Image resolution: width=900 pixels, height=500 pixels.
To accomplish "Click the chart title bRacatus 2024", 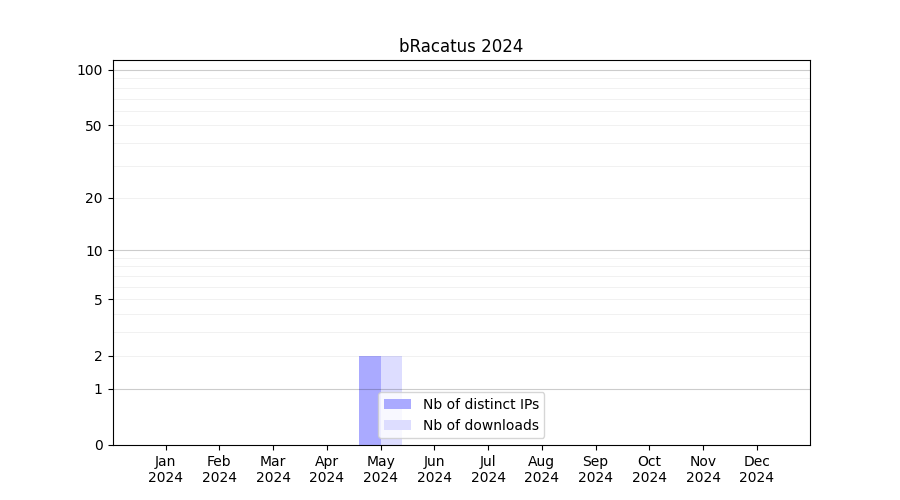I will click(461, 46).
